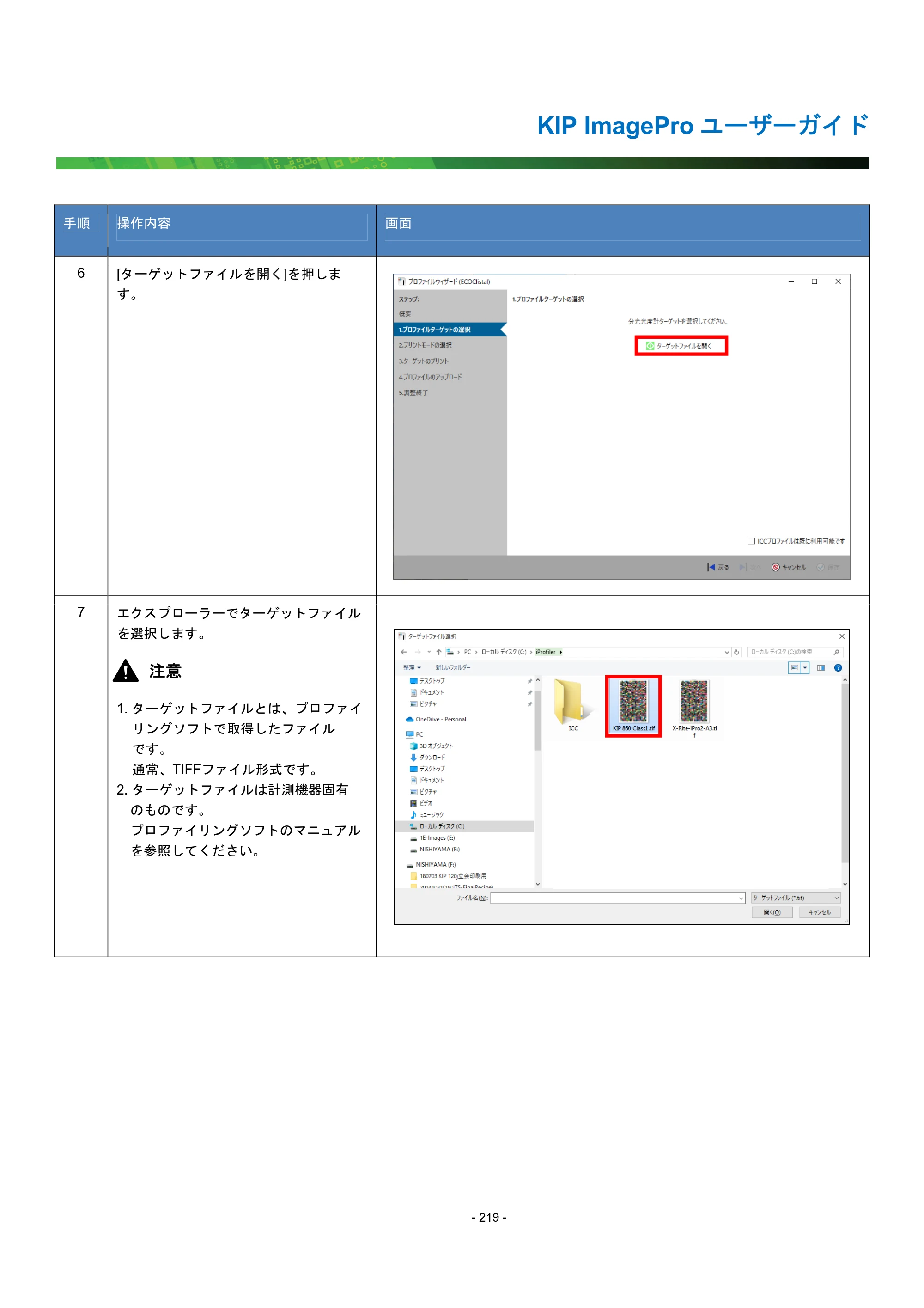Select ダウンロード in navigation tree
Image resolution: width=924 pixels, height=1308 pixels.
pyautogui.click(x=427, y=757)
